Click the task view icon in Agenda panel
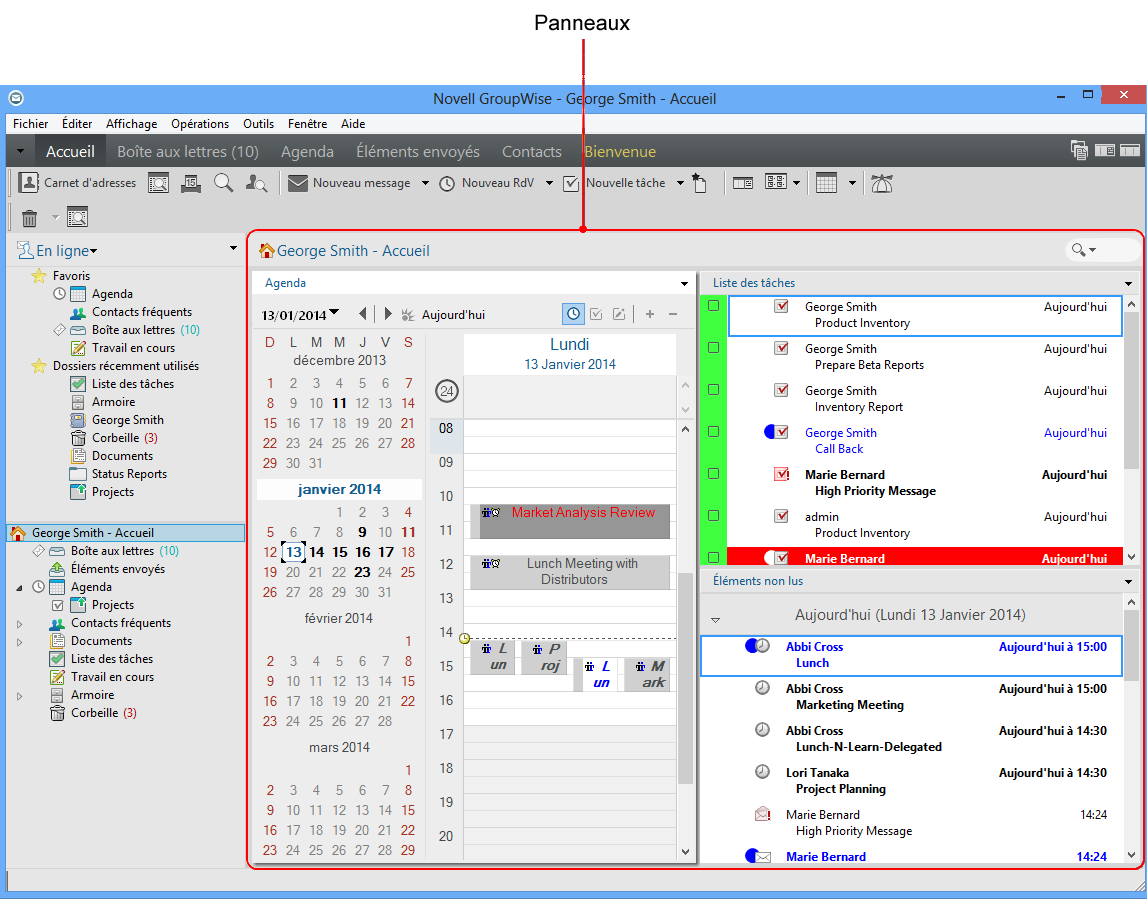Viewport: 1147px width, 899px height. point(596,314)
